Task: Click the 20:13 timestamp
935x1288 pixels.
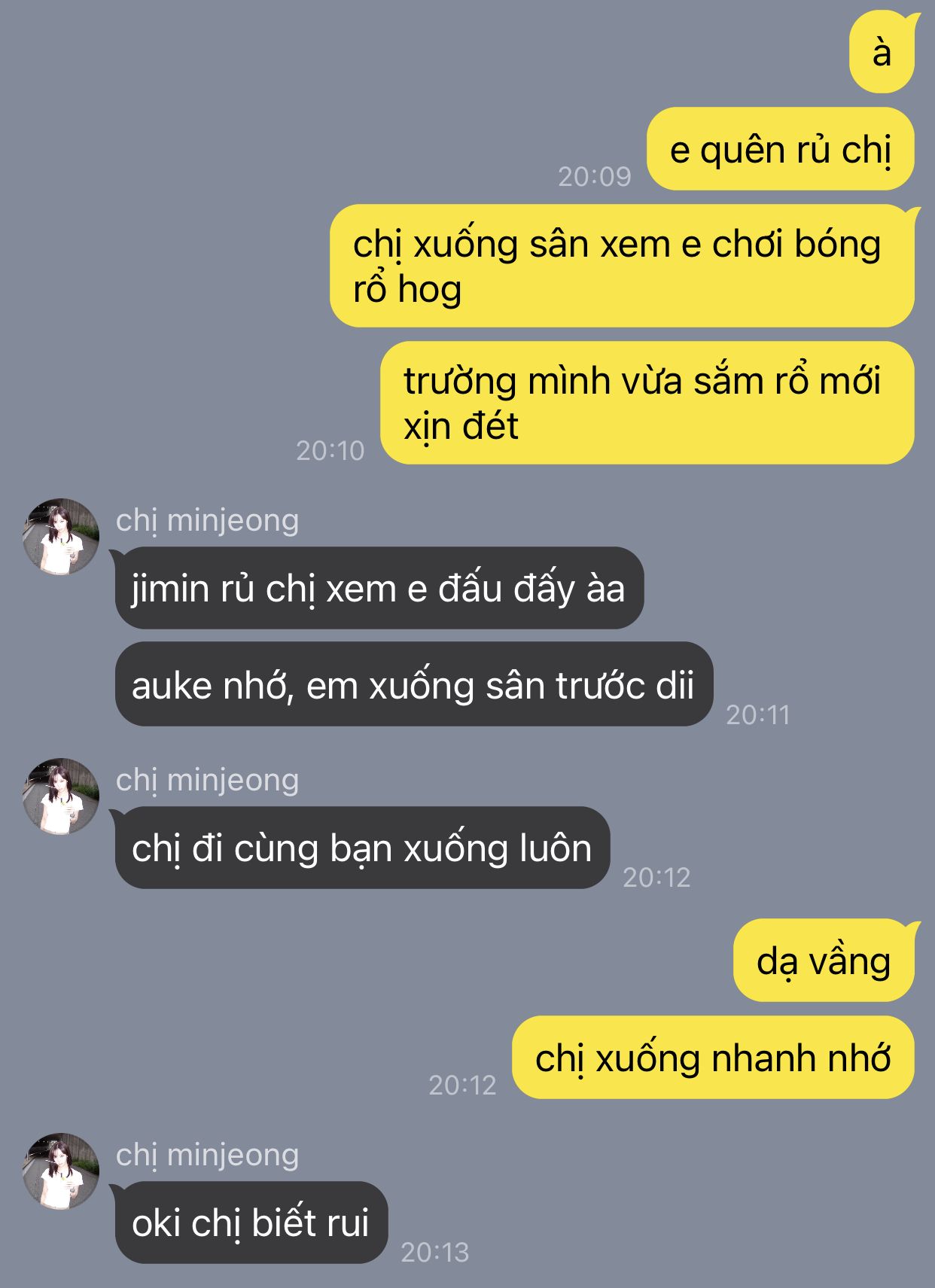Action: click(435, 1252)
